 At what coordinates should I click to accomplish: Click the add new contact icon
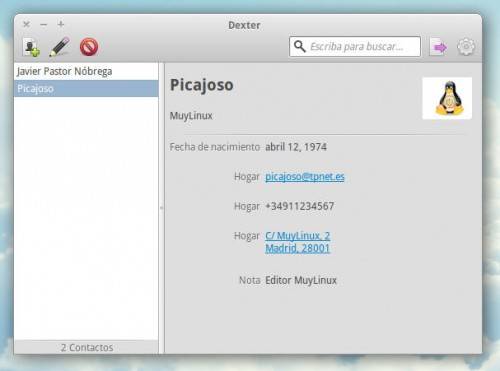point(31,47)
